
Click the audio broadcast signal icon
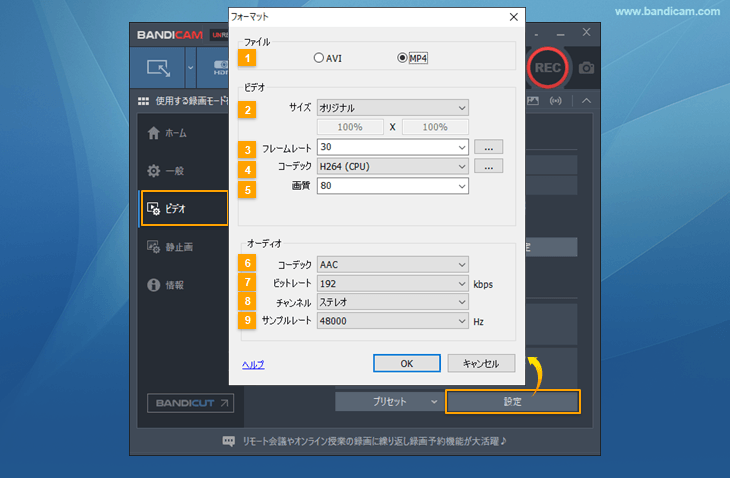[x=555, y=101]
